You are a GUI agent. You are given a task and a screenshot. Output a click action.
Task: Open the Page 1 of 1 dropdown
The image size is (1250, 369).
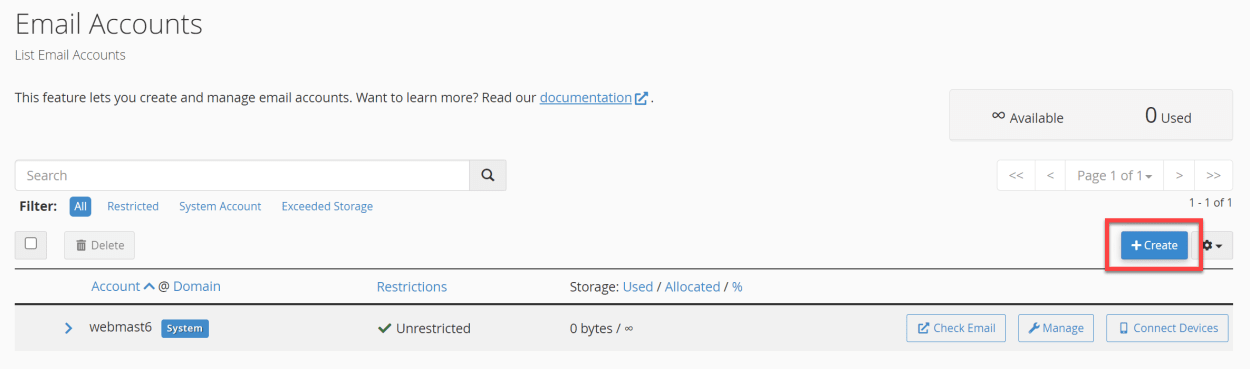(1115, 175)
